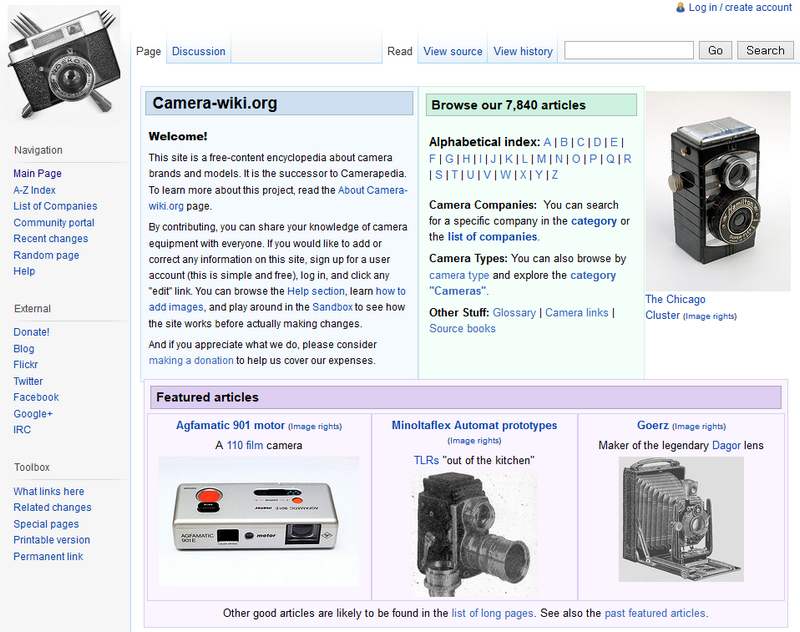The width and height of the screenshot is (800, 632).
Task: Browse alphabetical index letter A
Action: (547, 142)
